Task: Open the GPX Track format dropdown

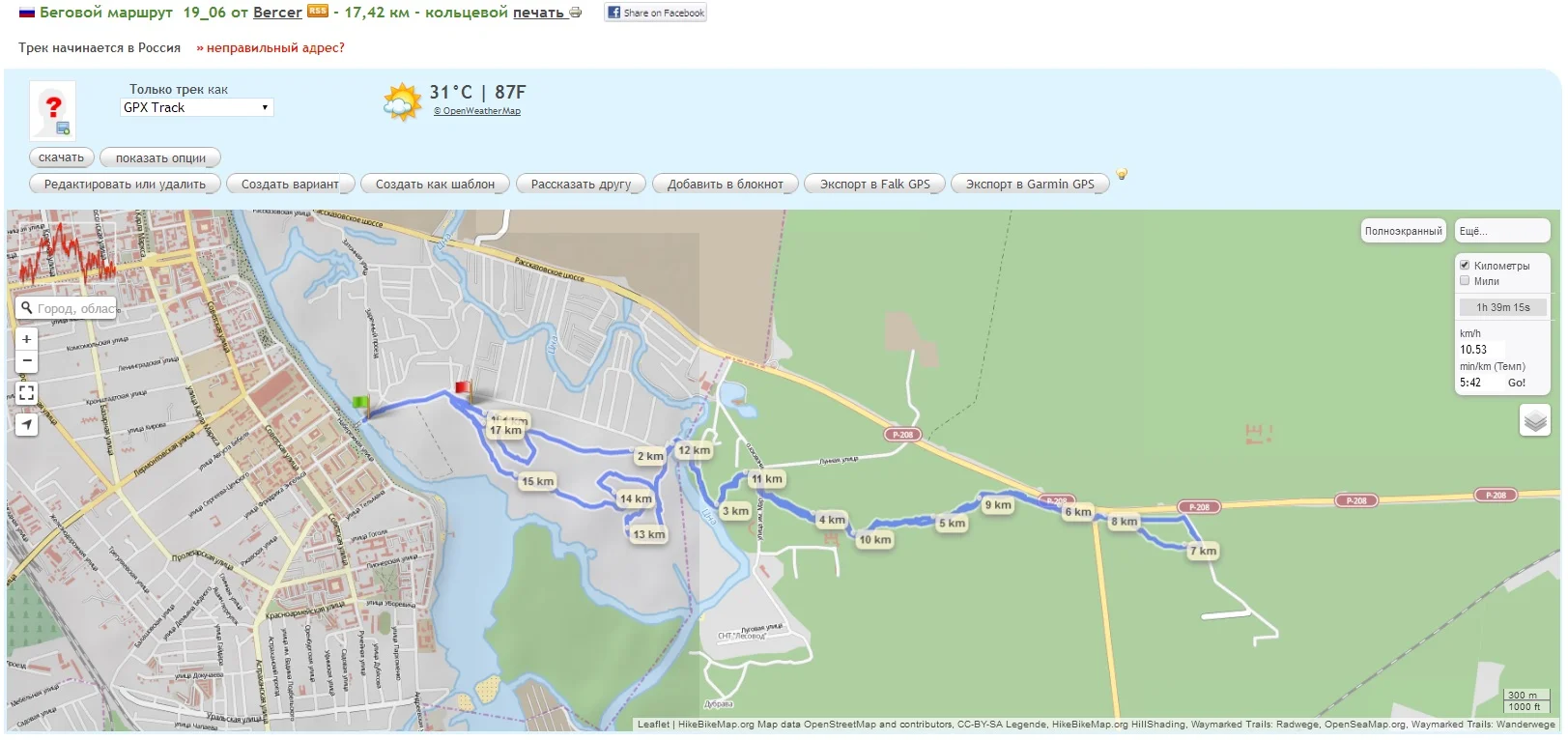Action: [x=197, y=107]
